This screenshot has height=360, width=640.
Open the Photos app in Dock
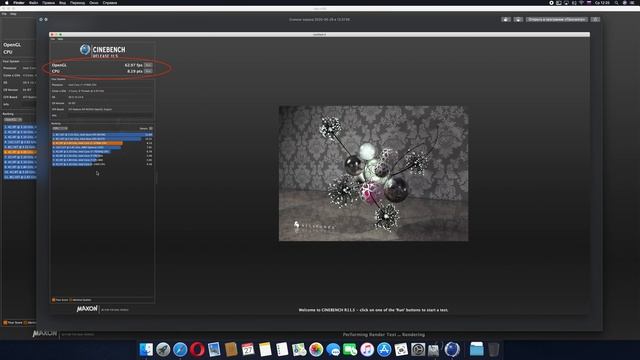click(316, 349)
